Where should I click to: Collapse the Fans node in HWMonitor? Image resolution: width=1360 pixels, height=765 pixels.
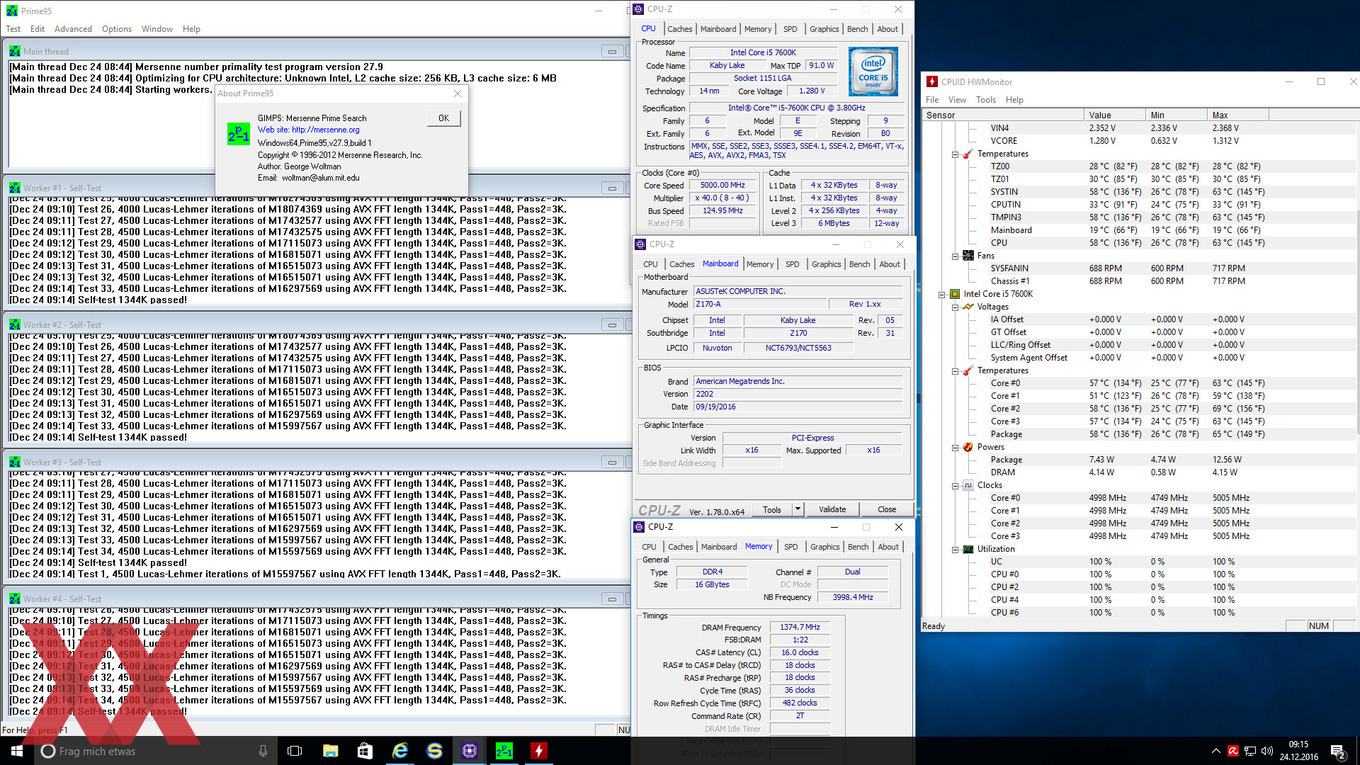(x=955, y=256)
